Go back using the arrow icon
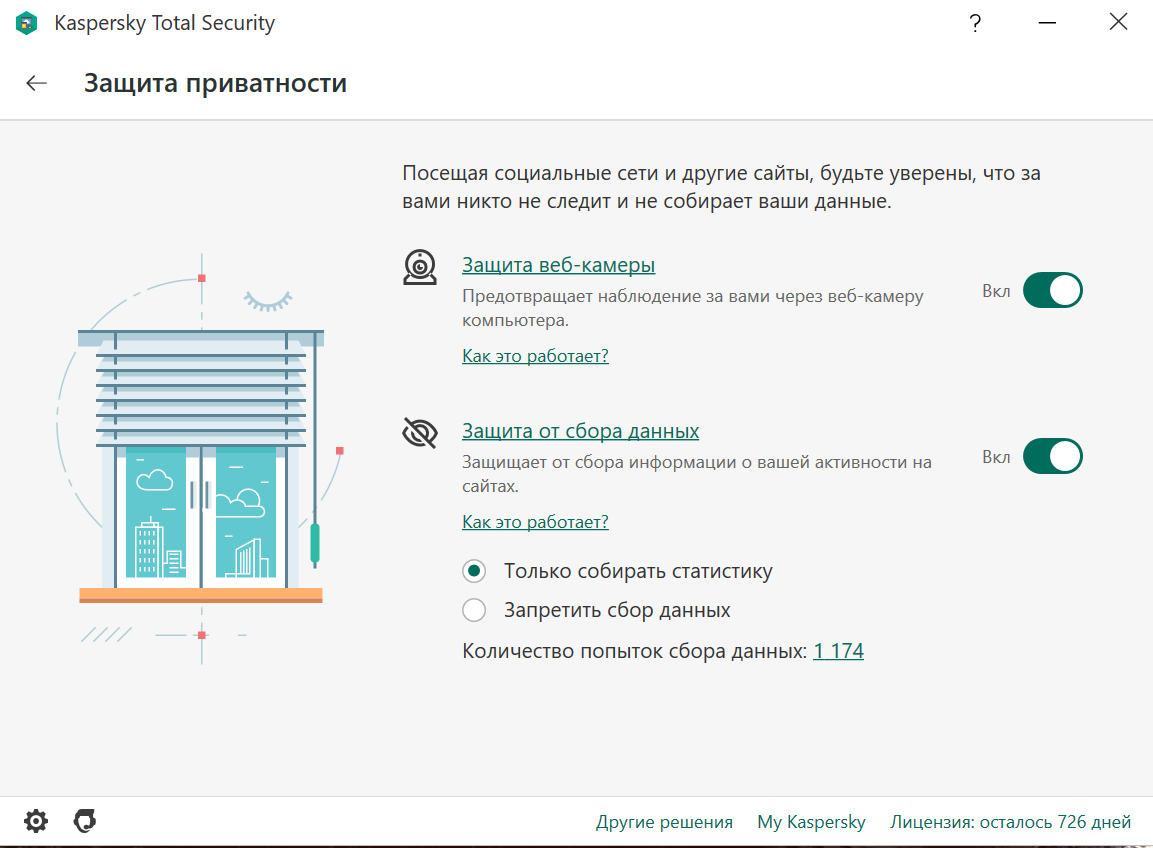Image resolution: width=1153 pixels, height=848 pixels. tap(36, 83)
